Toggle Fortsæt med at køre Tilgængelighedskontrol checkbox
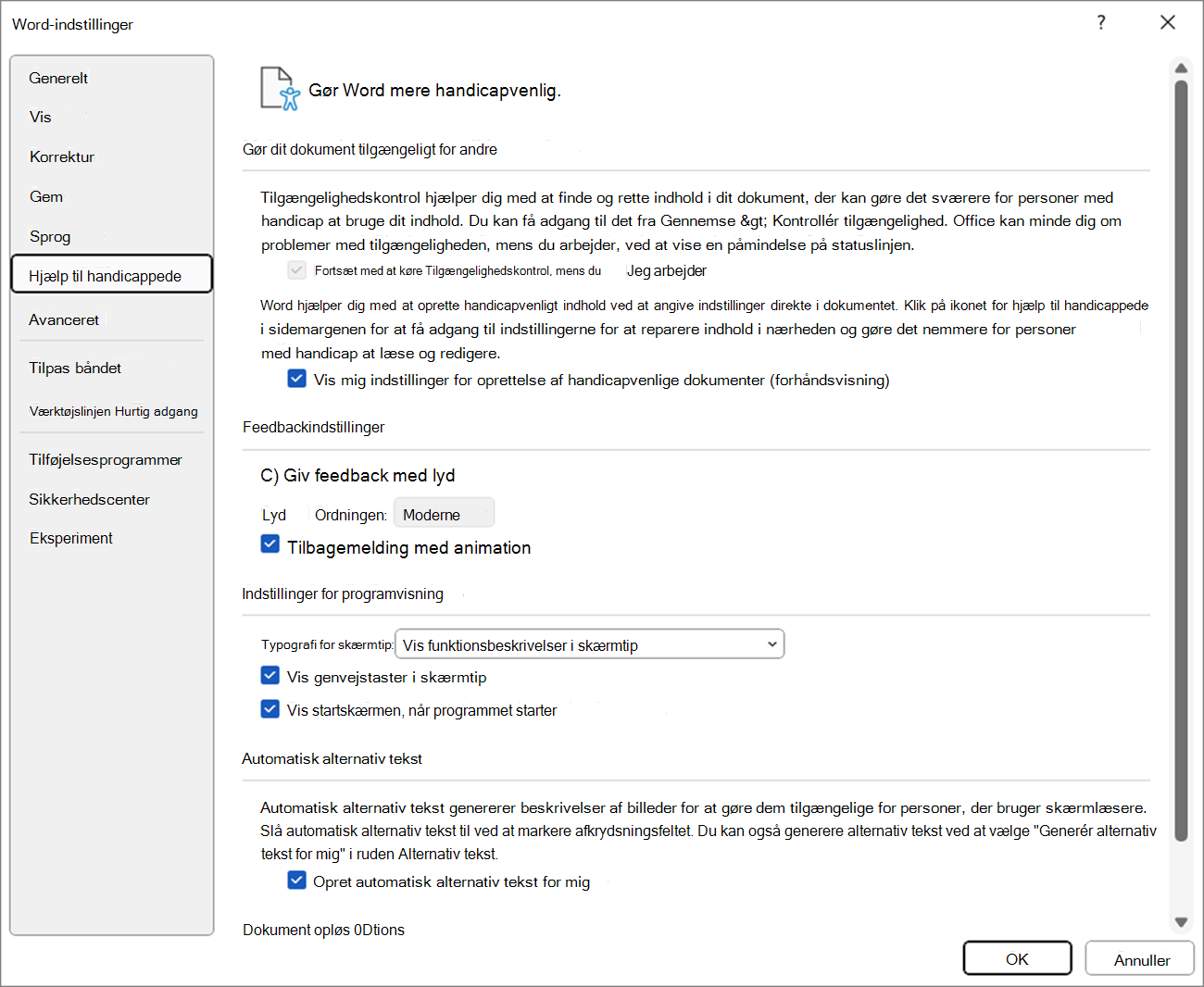The image size is (1204, 987). point(297,270)
